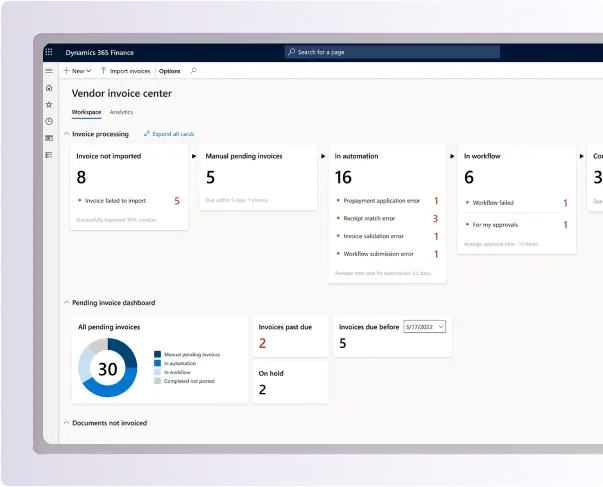Click Import invoices upload arrow icon
This screenshot has width=603, height=487.
click(x=103, y=71)
